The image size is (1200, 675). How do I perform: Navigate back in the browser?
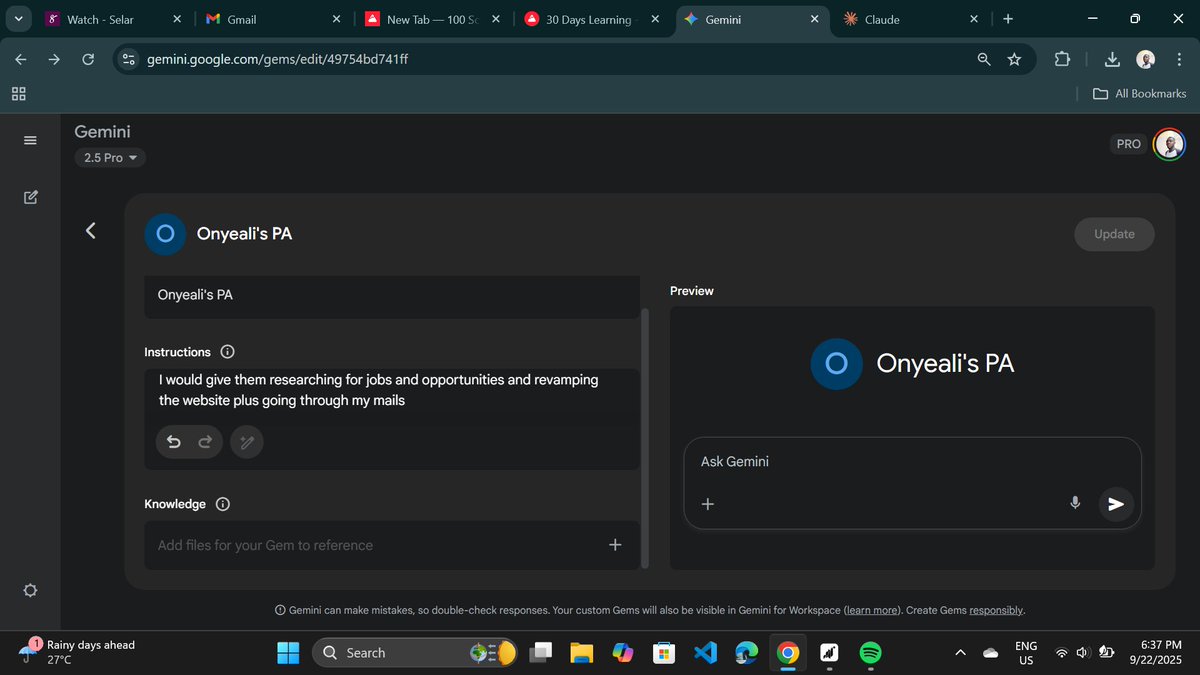(x=21, y=59)
